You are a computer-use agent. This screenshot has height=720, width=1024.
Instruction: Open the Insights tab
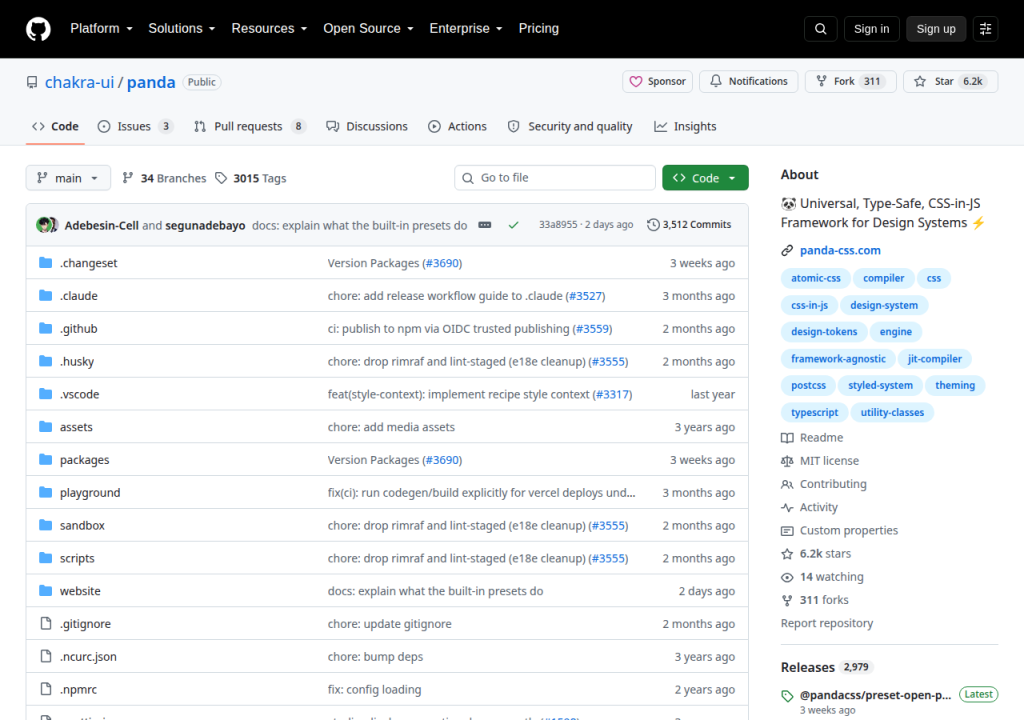[685, 127]
